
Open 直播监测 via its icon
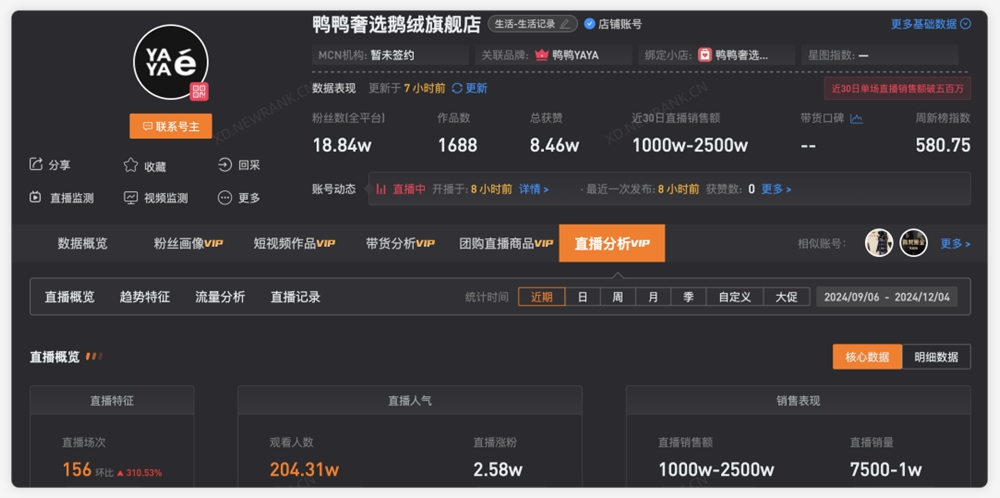[36, 198]
